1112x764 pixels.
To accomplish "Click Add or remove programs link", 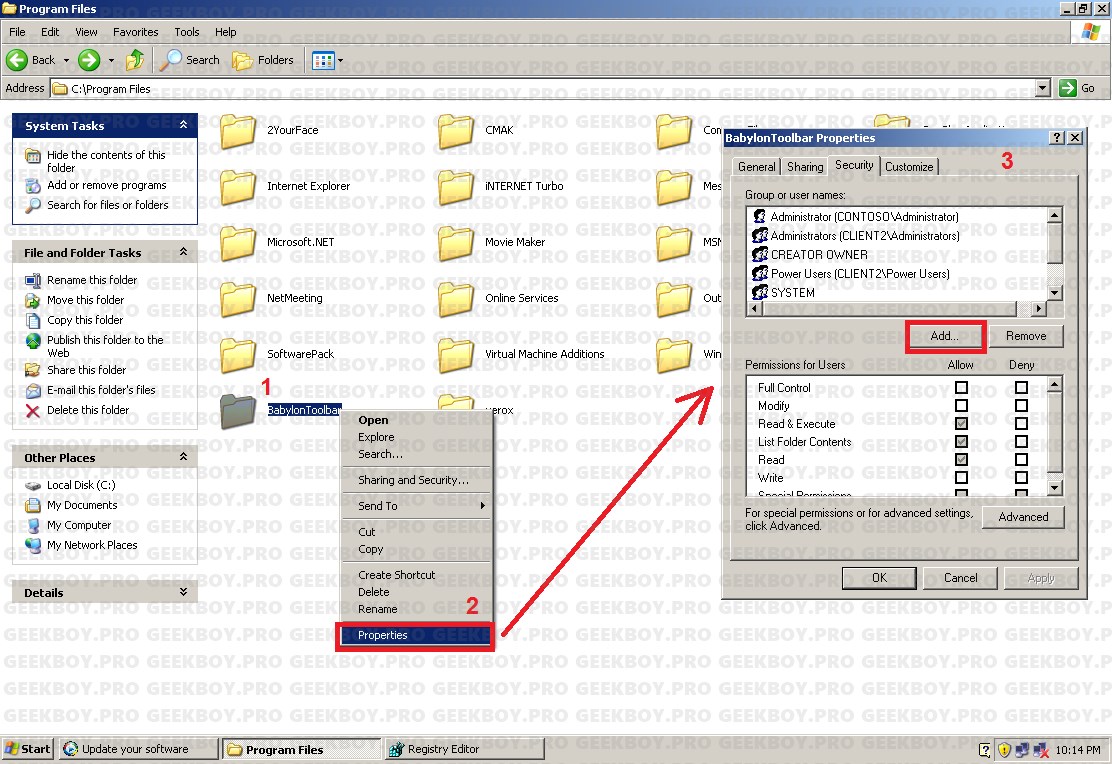I will coord(106,185).
